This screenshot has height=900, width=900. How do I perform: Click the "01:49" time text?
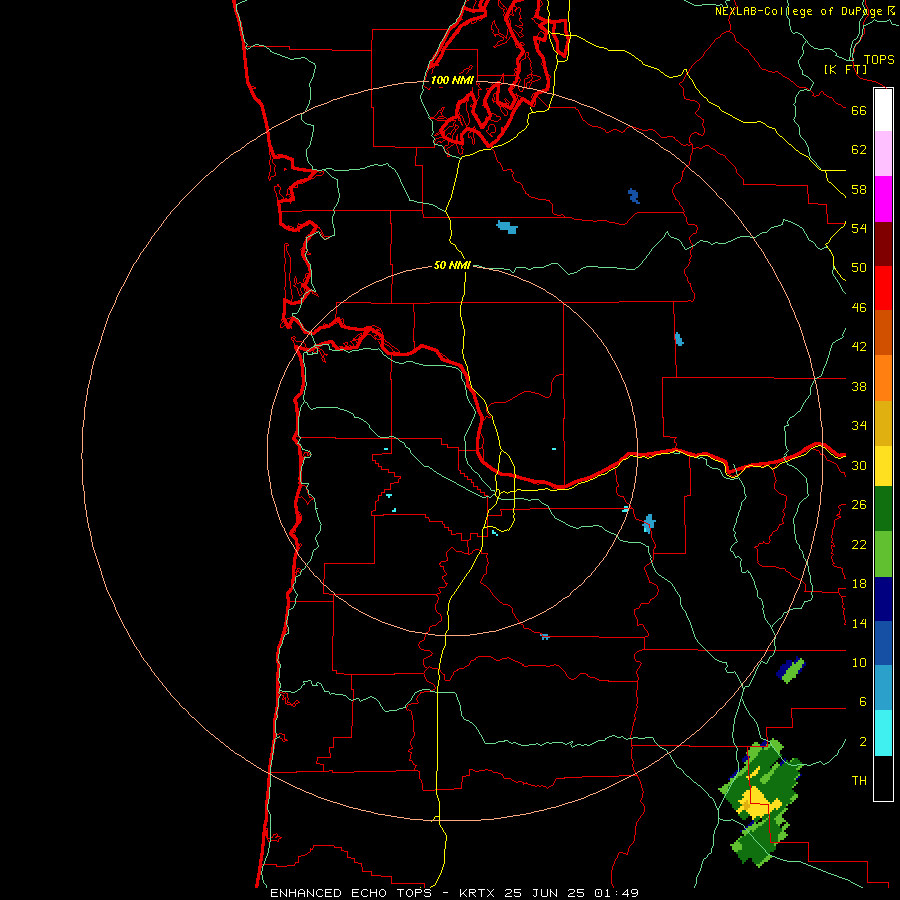[616, 893]
